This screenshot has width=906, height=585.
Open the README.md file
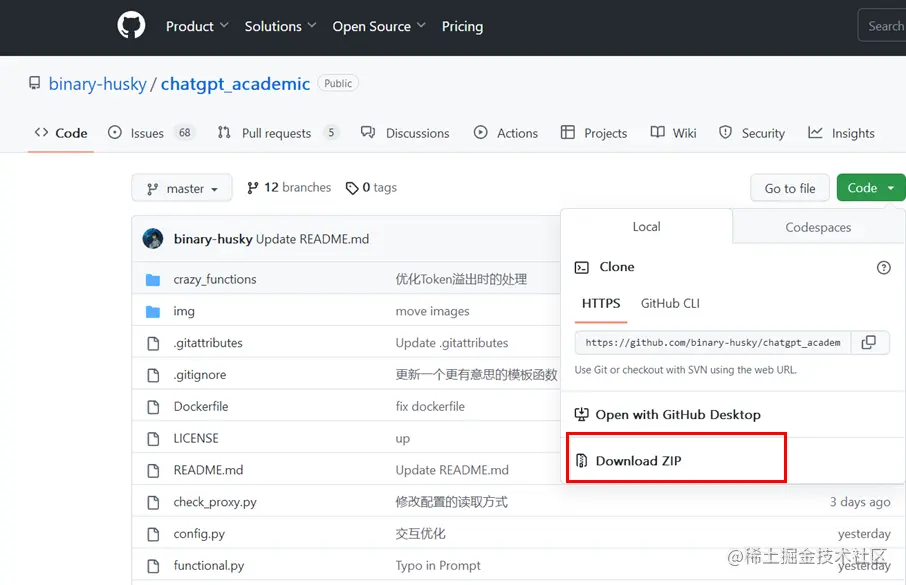(208, 470)
